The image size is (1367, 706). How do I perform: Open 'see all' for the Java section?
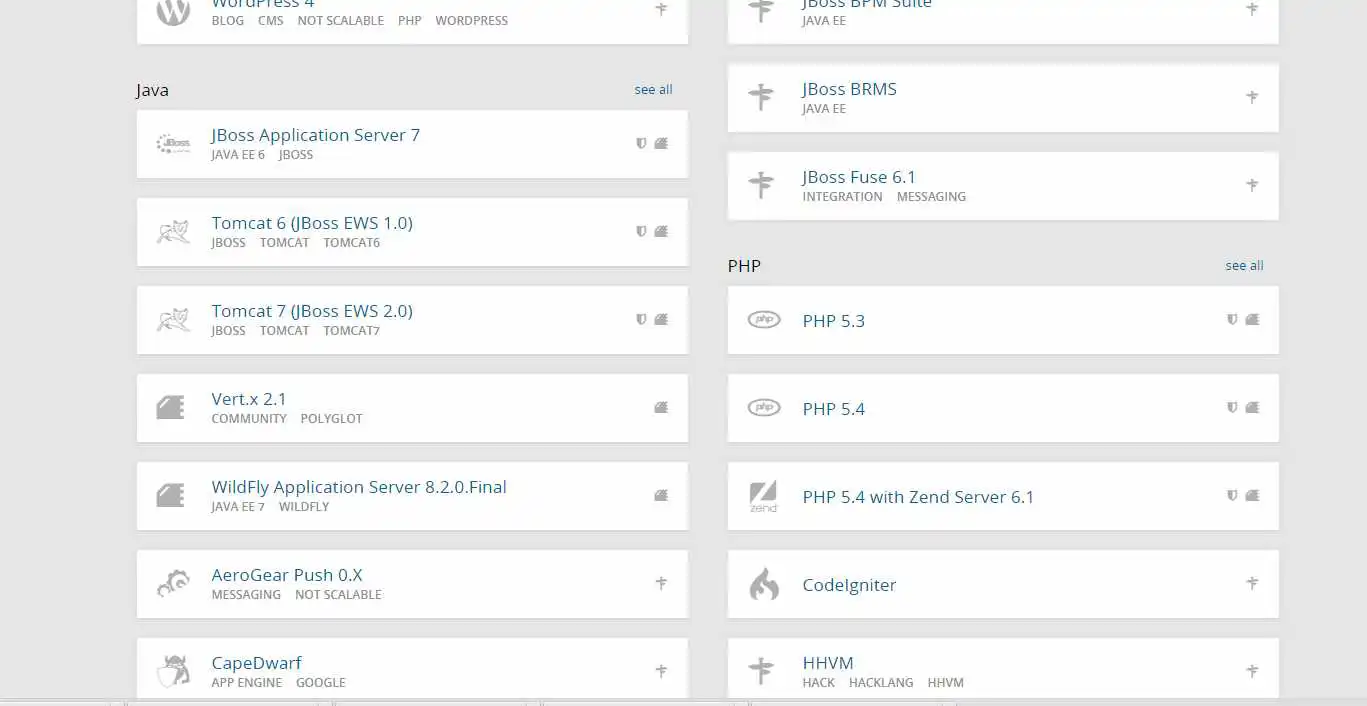pos(653,90)
